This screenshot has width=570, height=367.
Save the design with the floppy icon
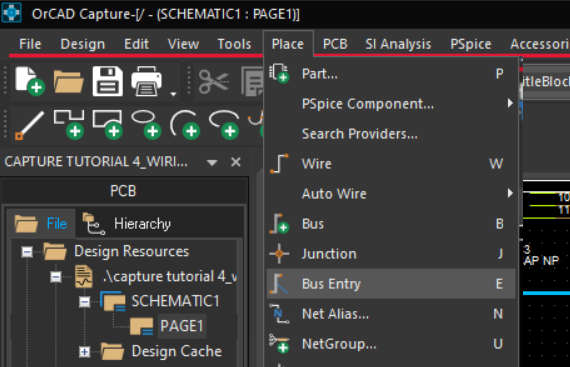pos(108,81)
